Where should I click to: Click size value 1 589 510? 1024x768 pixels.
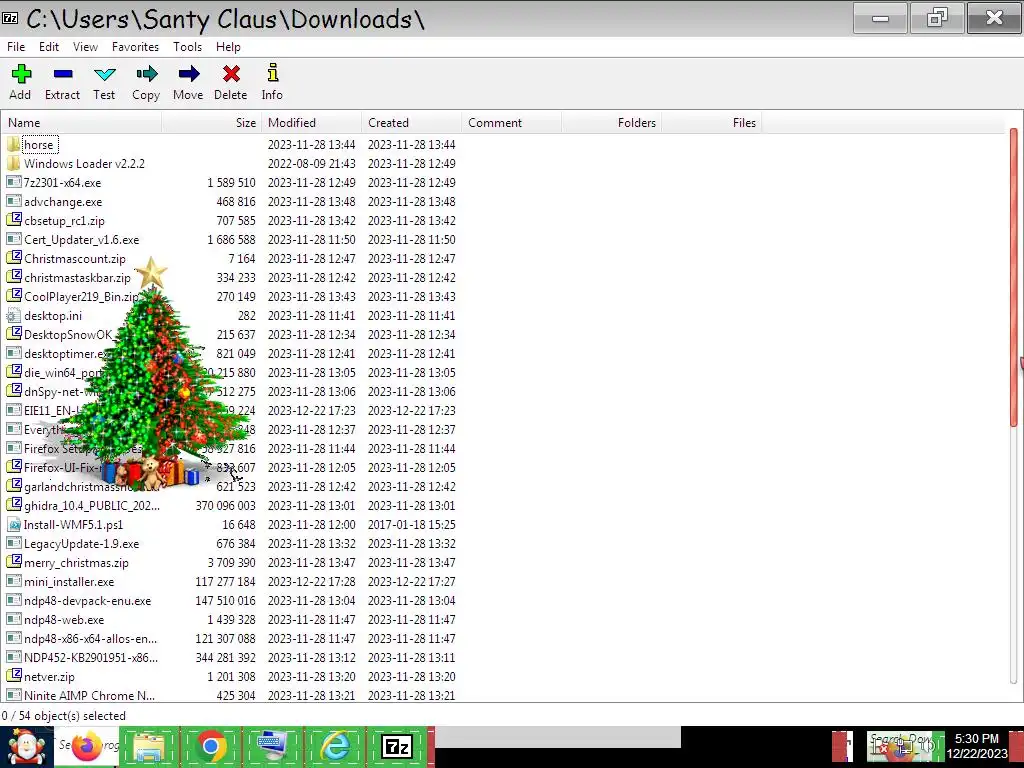(x=231, y=182)
